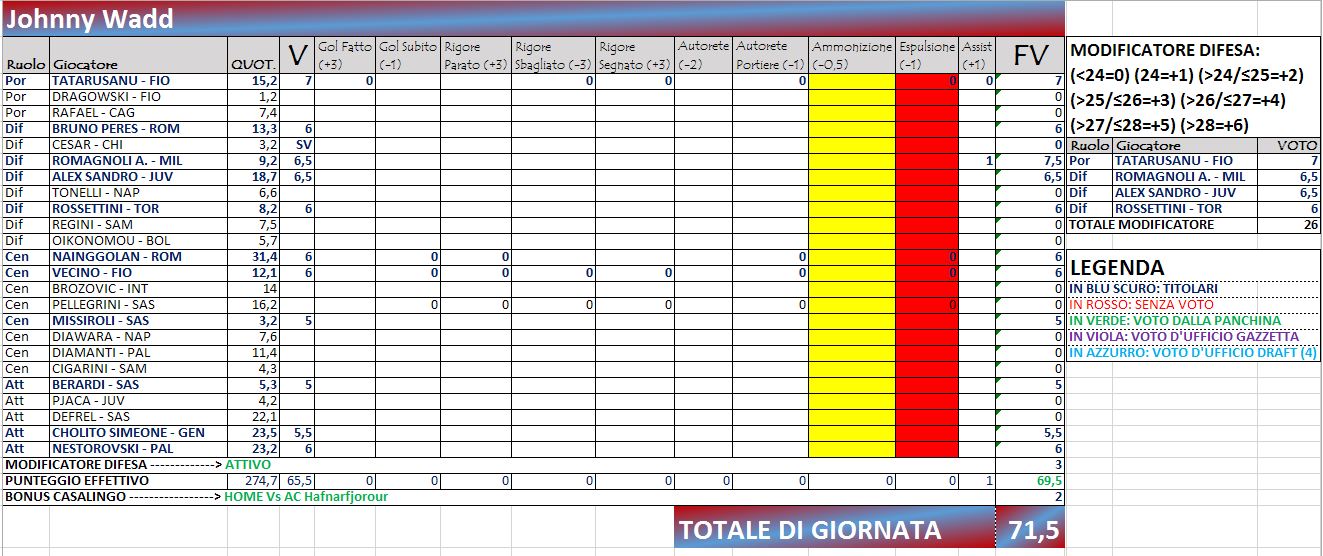The image size is (1323, 556).
Task: Select the 'CESAR - CHI' player cell
Action: pyautogui.click(x=138, y=144)
